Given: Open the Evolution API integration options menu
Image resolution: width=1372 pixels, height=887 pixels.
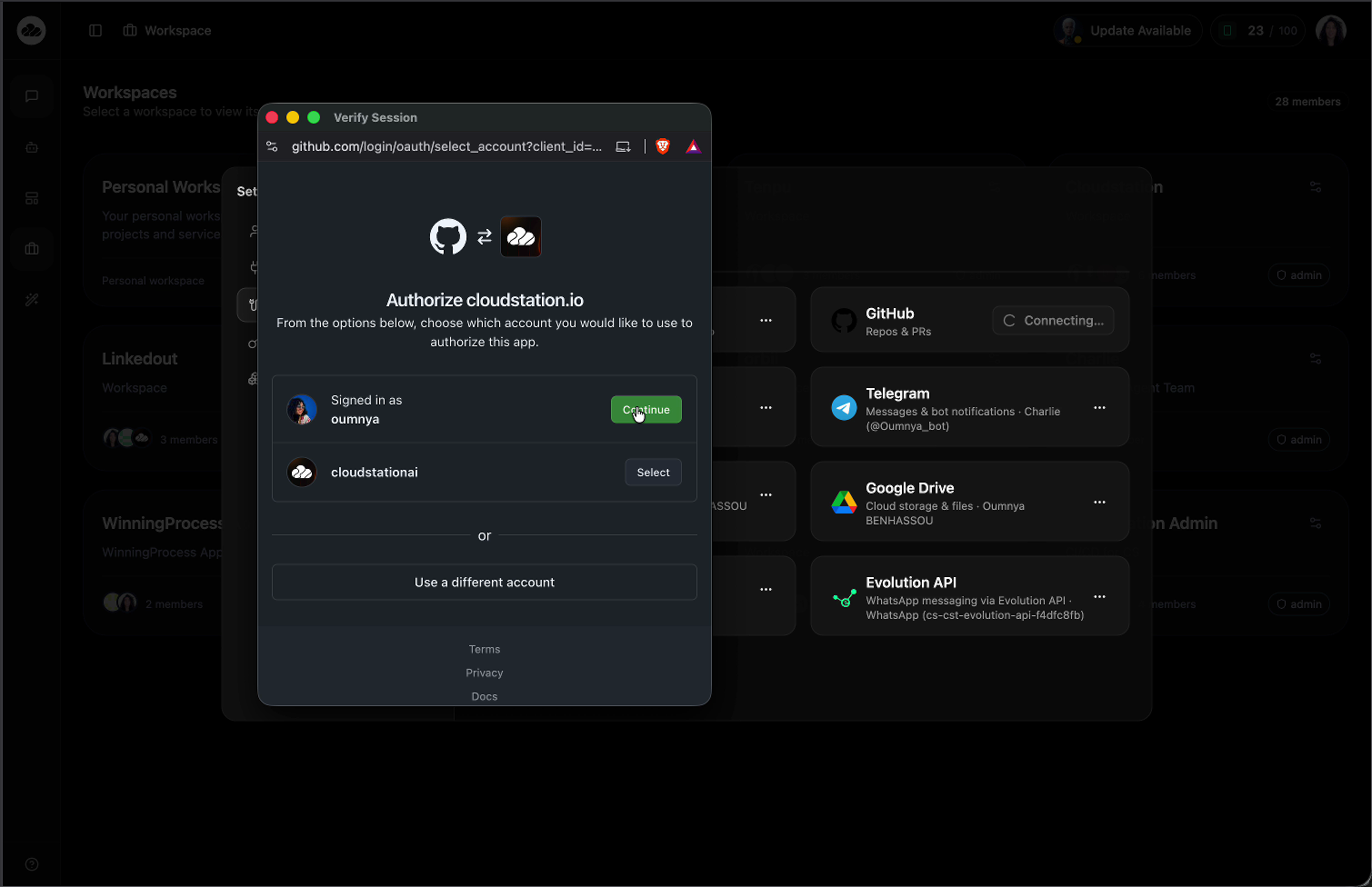Looking at the screenshot, I should [x=1099, y=596].
